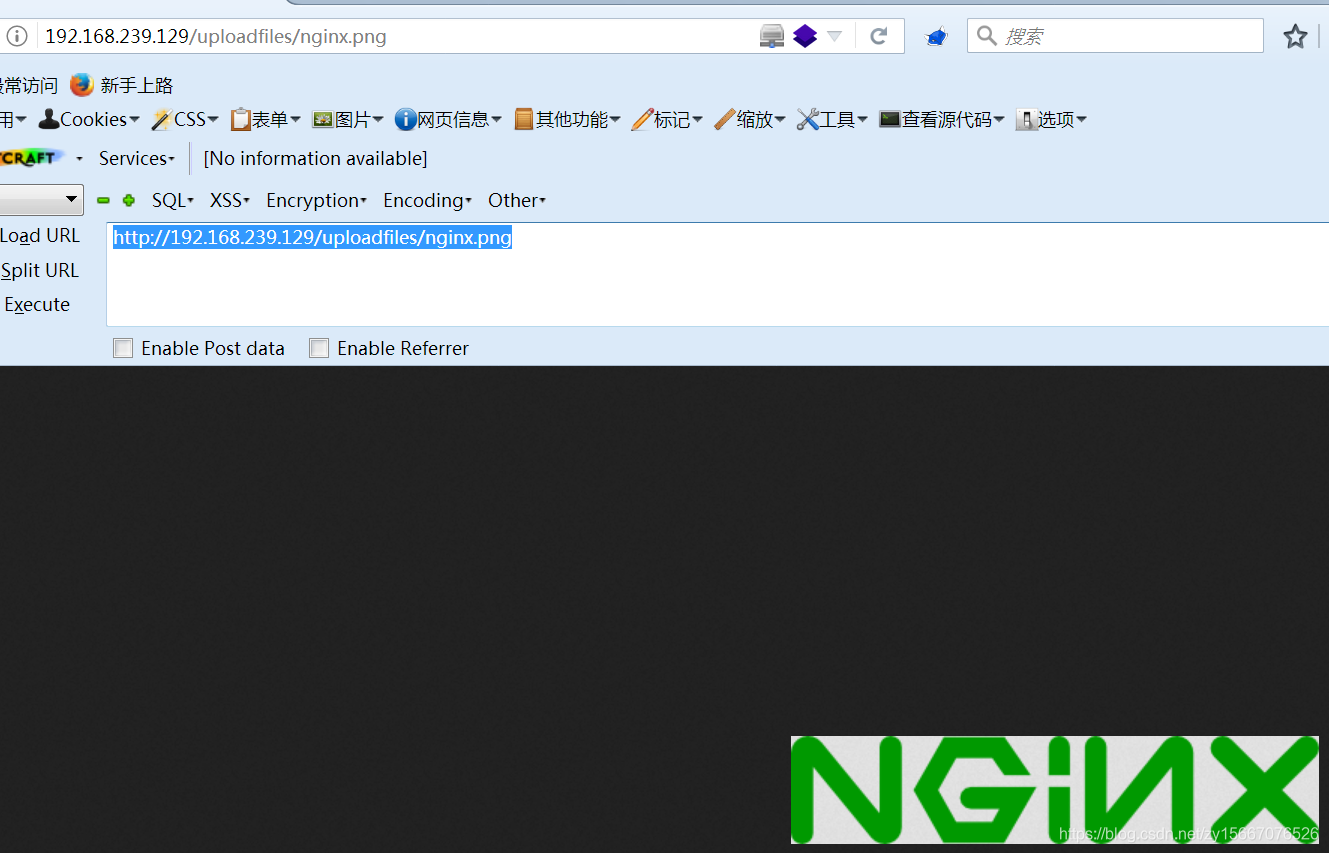This screenshot has width=1329, height=853.
Task: Open the address bar history dropdown arrow
Action: pyautogui.click(x=834, y=37)
